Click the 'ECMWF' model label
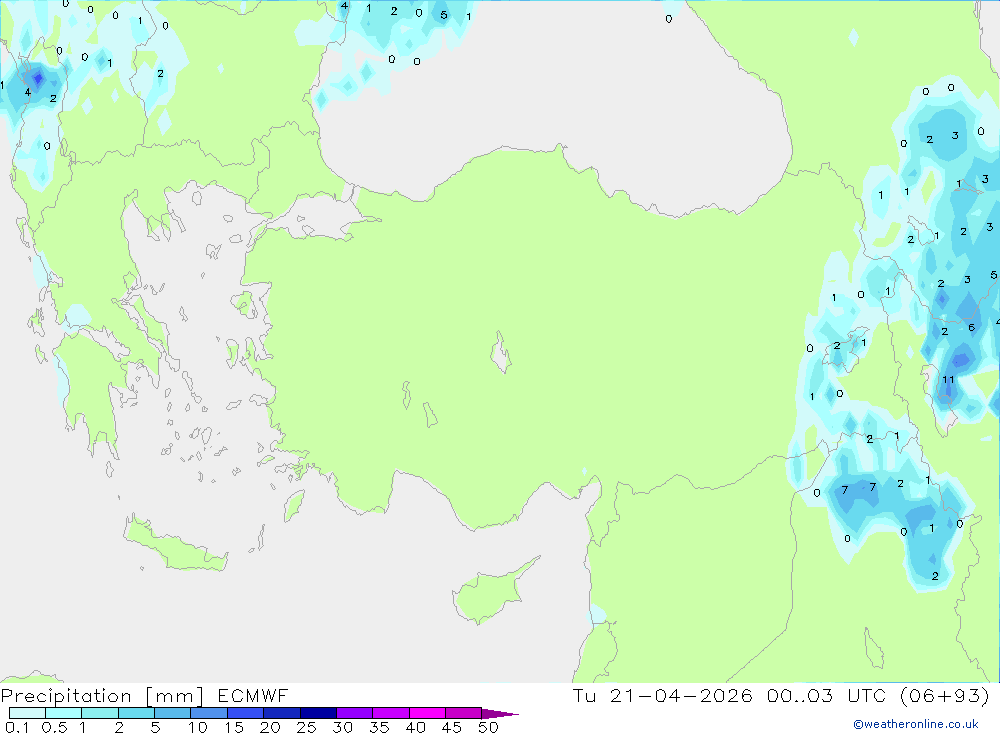1000x733 pixels. pyautogui.click(x=253, y=695)
